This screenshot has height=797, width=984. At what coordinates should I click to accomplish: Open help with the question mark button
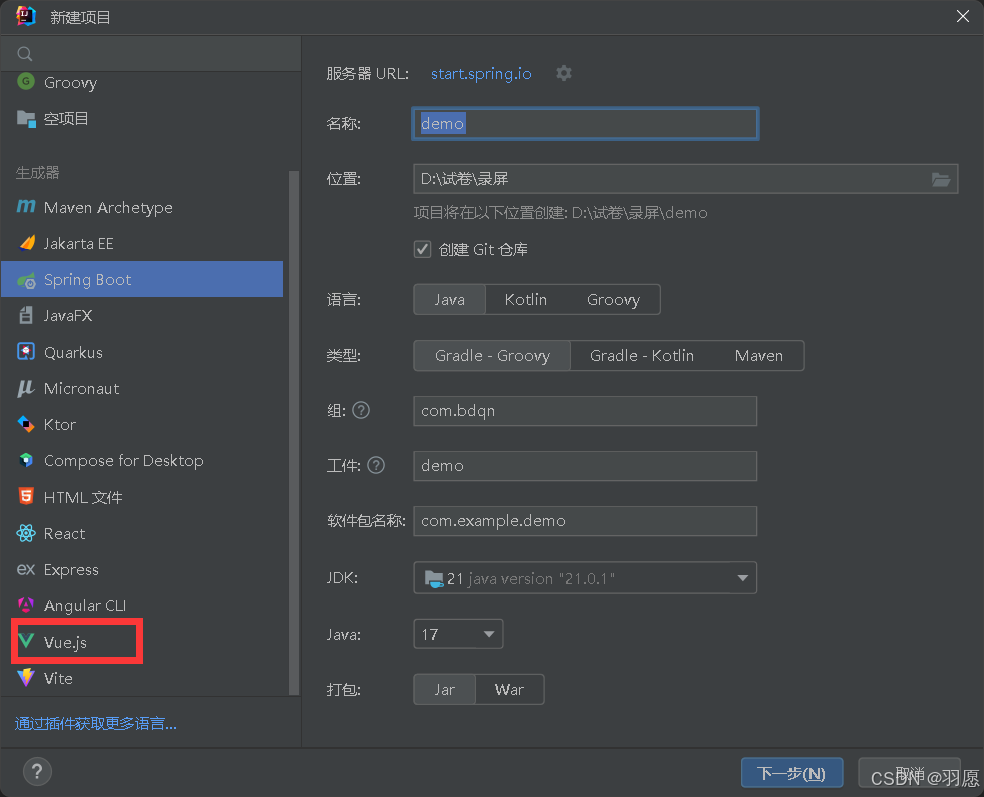pos(37,771)
